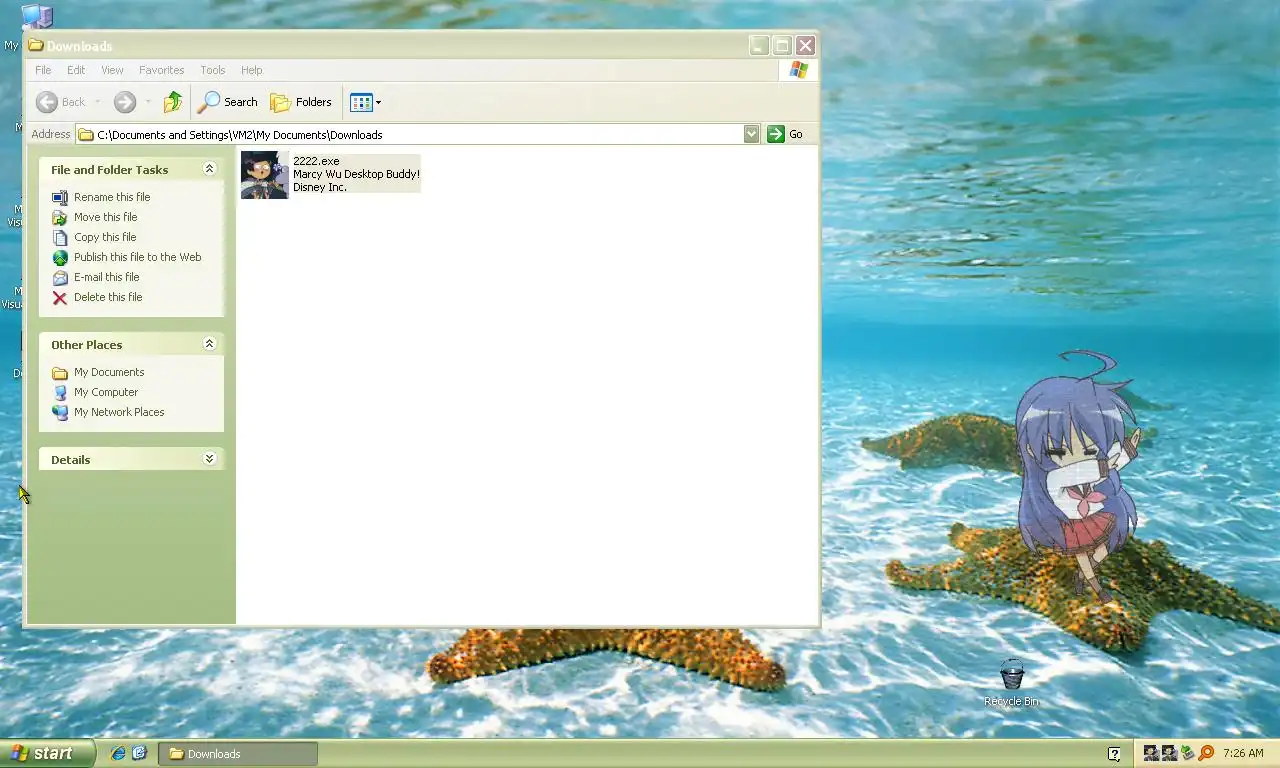Image resolution: width=1280 pixels, height=768 pixels.
Task: Collapse the File and Folder Tasks panel
Action: tap(209, 169)
